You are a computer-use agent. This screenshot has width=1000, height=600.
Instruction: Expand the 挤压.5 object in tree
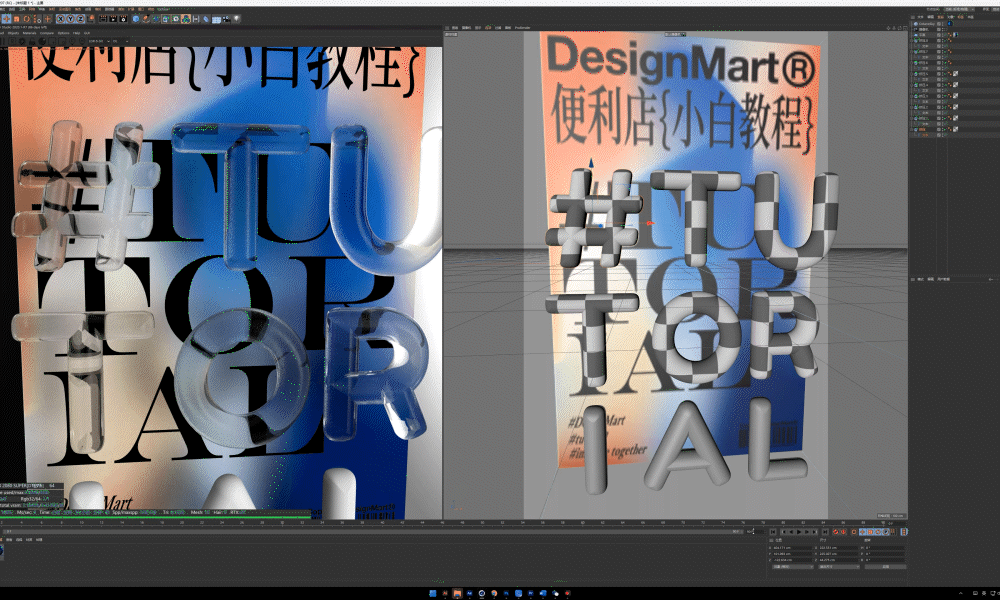pyautogui.click(x=911, y=73)
